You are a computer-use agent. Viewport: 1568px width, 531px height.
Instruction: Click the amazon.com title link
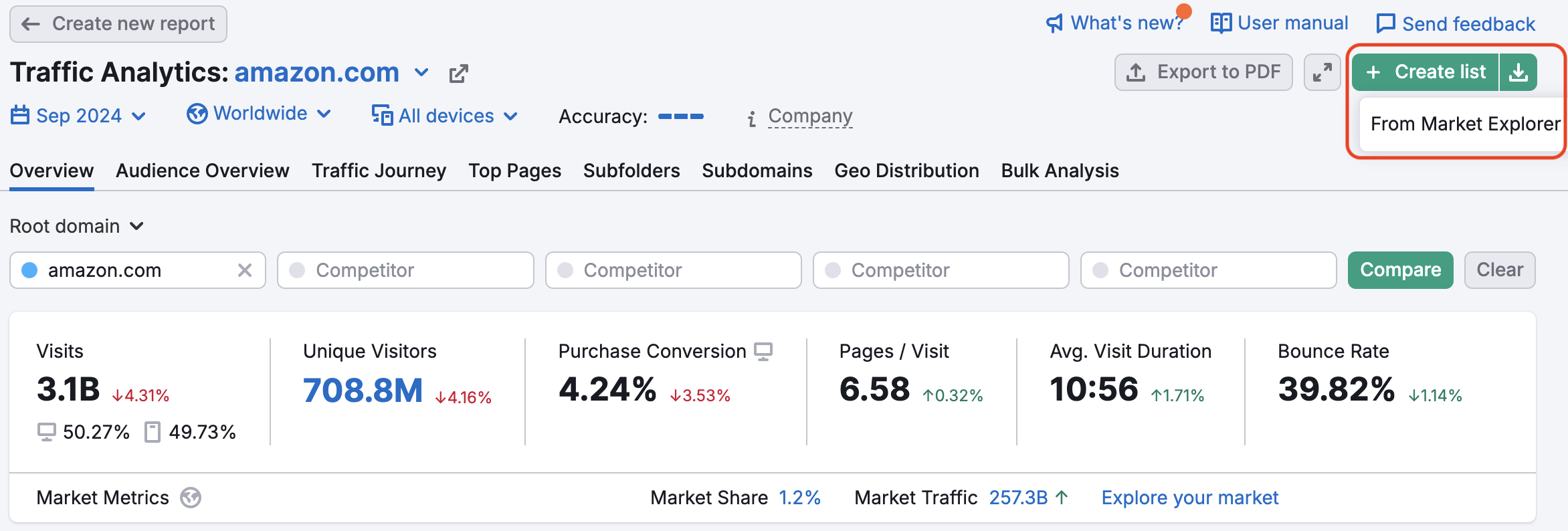(316, 72)
